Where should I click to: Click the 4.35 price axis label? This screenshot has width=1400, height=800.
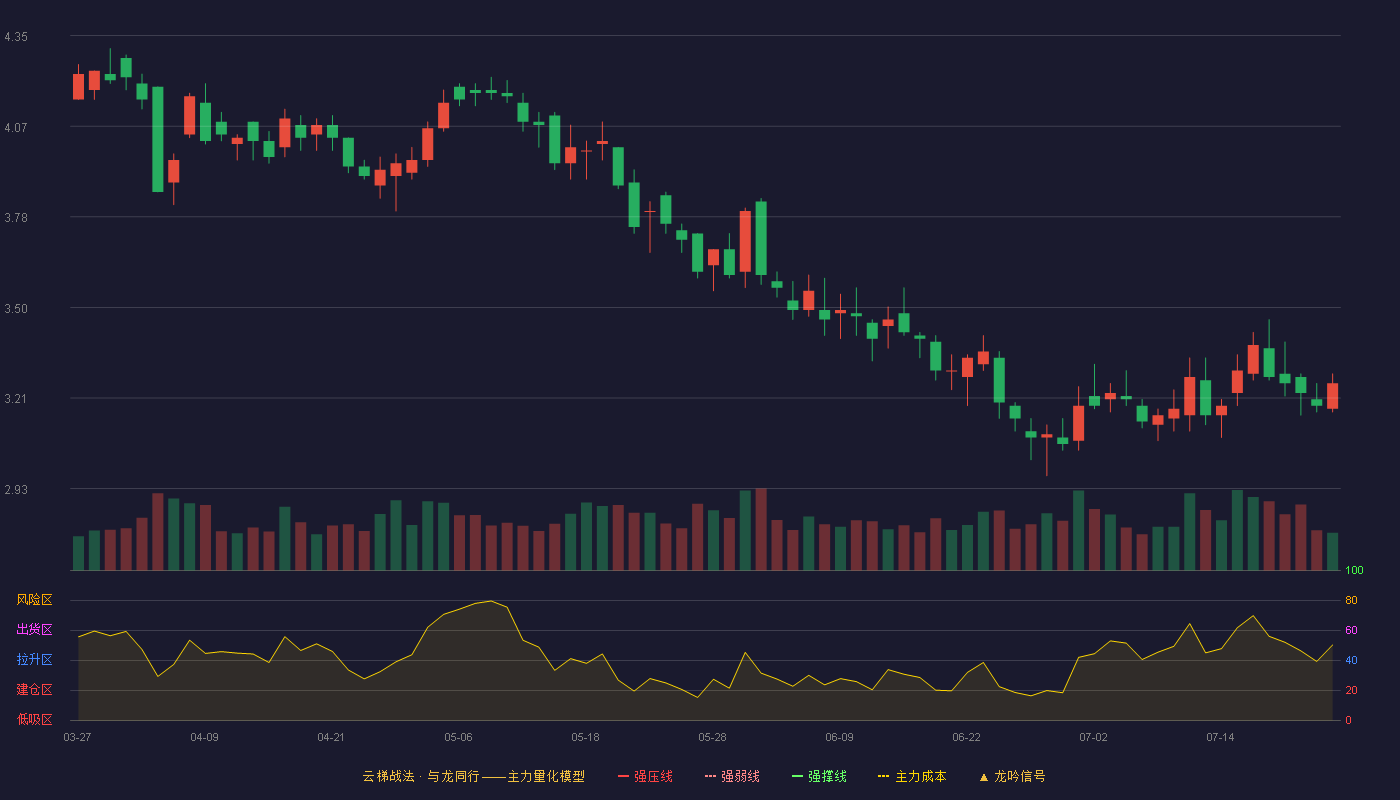pyautogui.click(x=16, y=37)
